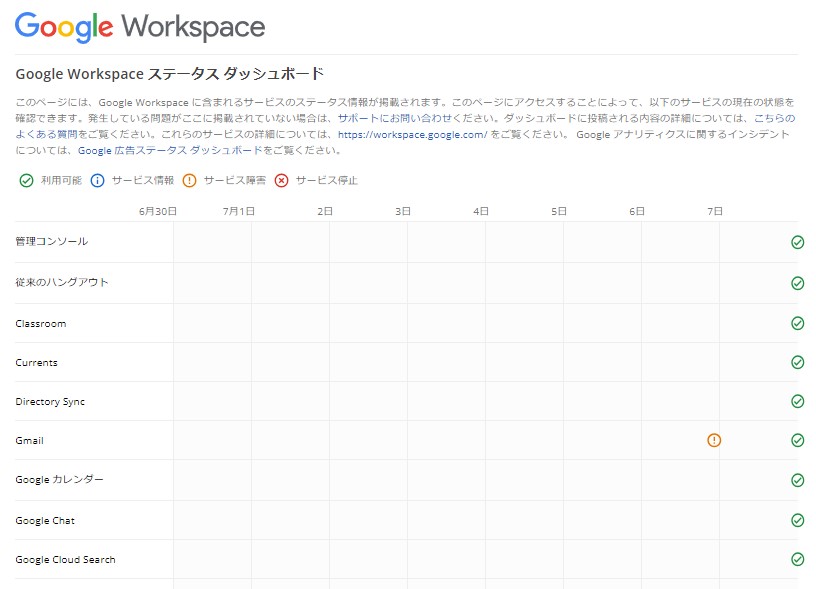
Task: Open the https://workspace.google.com/ link
Action: click(413, 134)
